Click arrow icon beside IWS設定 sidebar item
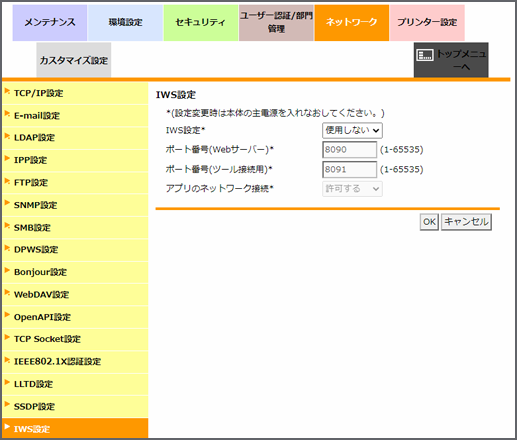 point(7,427)
